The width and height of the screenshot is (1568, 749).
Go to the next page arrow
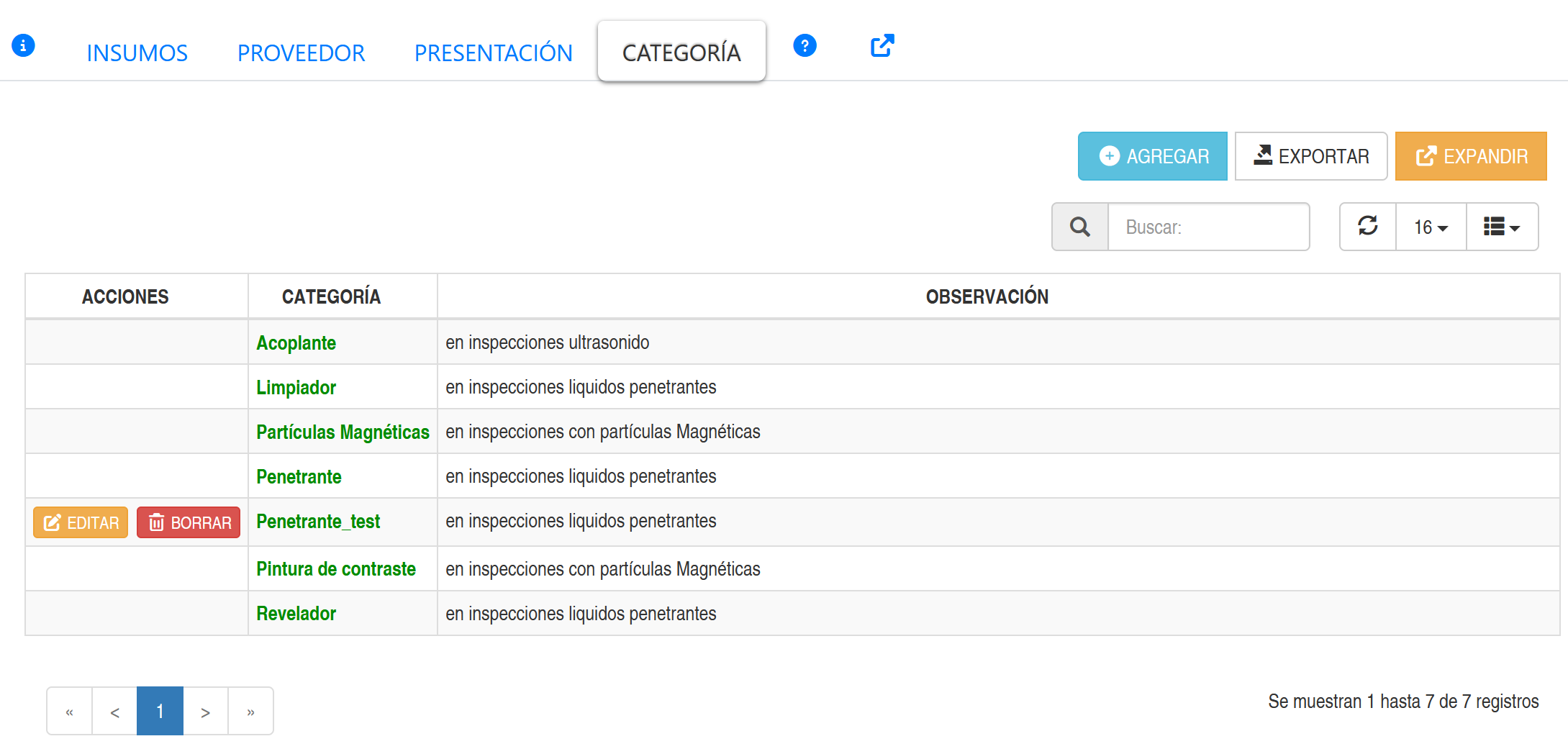pyautogui.click(x=205, y=712)
